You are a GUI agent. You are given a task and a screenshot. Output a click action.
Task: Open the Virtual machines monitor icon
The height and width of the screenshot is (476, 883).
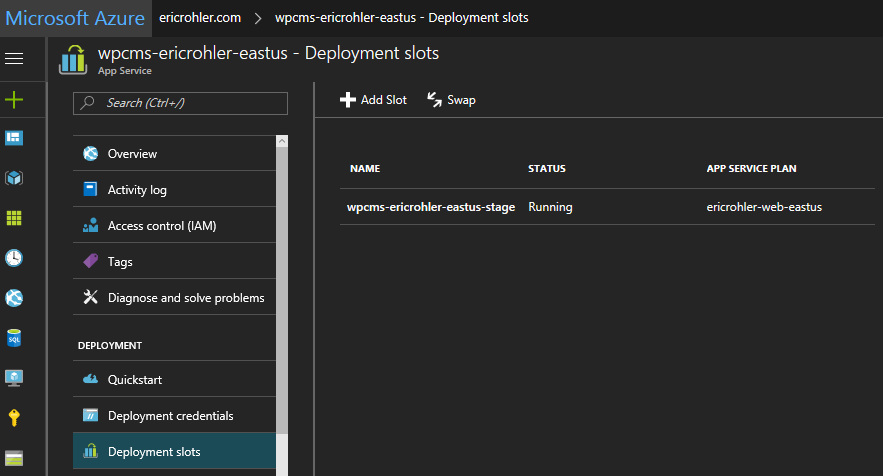click(14, 378)
